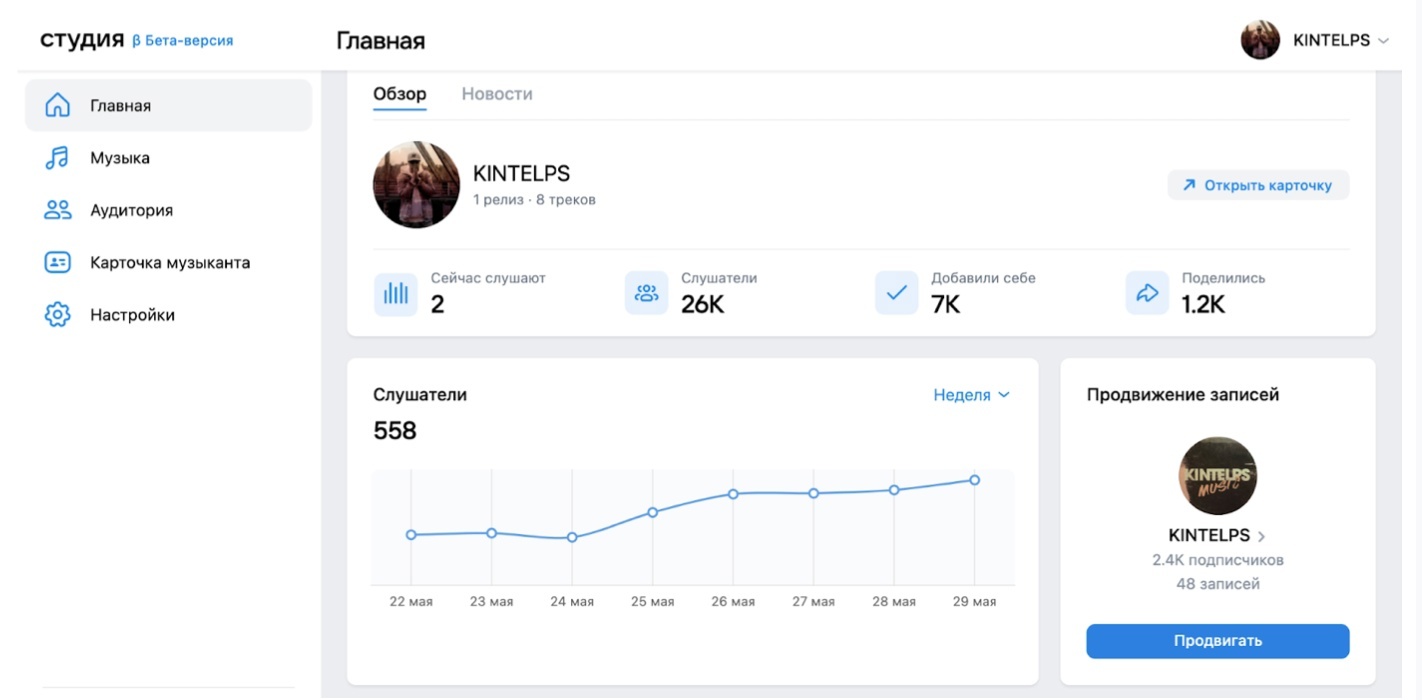This screenshot has width=1422, height=700.
Task: Open Настройки via the gear icon
Action: coord(58,315)
